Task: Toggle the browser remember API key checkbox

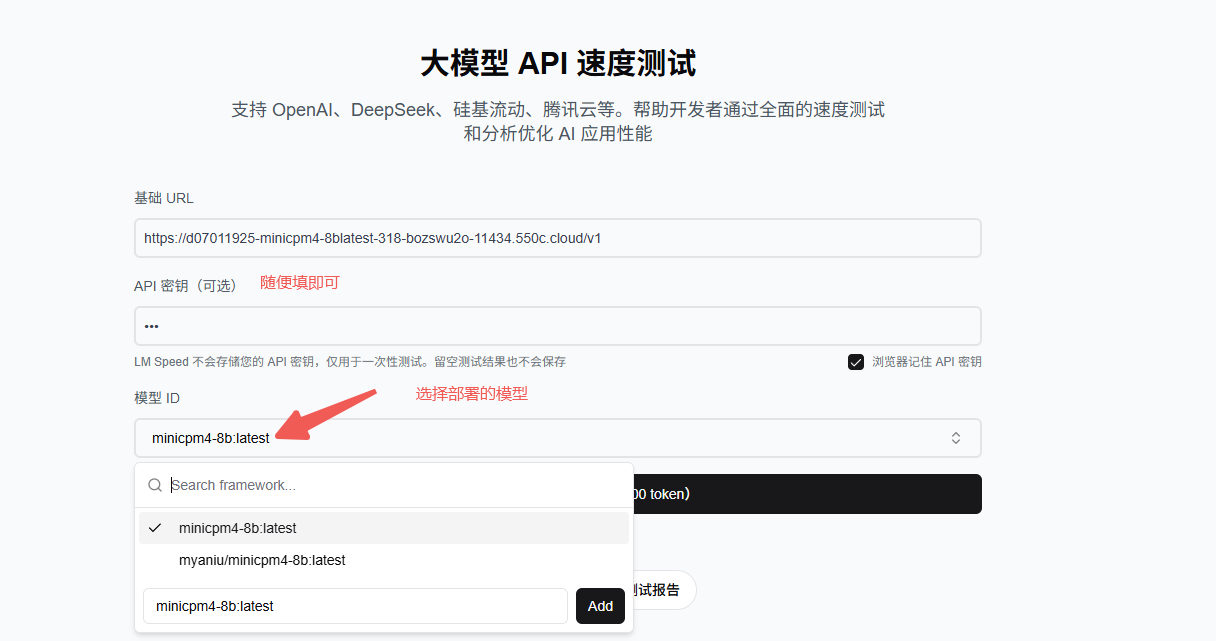Action: pyautogui.click(x=856, y=362)
